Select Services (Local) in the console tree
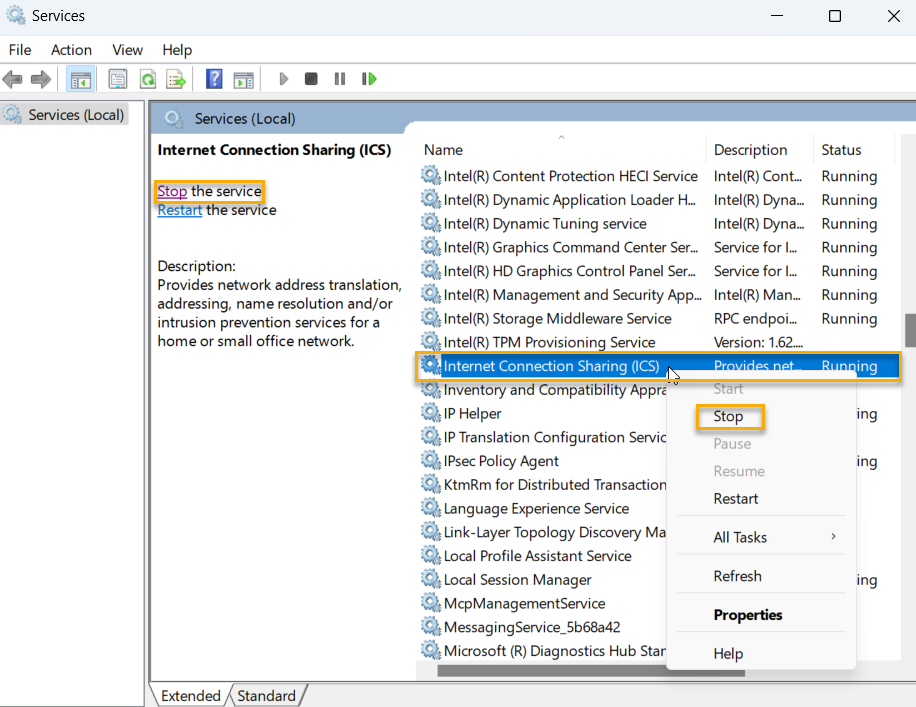The height and width of the screenshot is (707, 916). (x=75, y=115)
